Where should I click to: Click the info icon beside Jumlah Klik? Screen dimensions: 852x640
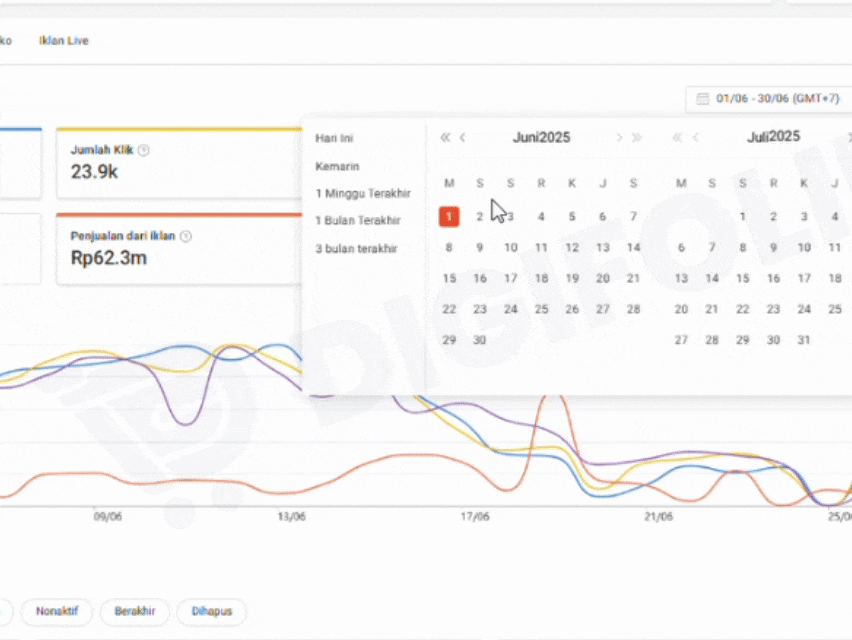click(x=143, y=150)
